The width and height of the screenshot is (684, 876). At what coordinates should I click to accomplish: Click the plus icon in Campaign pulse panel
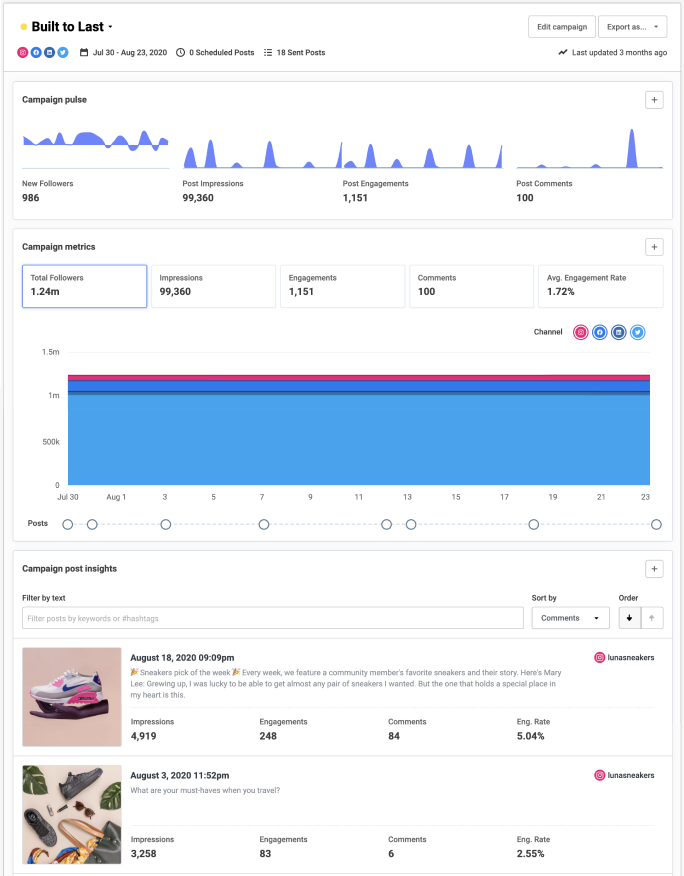(x=654, y=100)
